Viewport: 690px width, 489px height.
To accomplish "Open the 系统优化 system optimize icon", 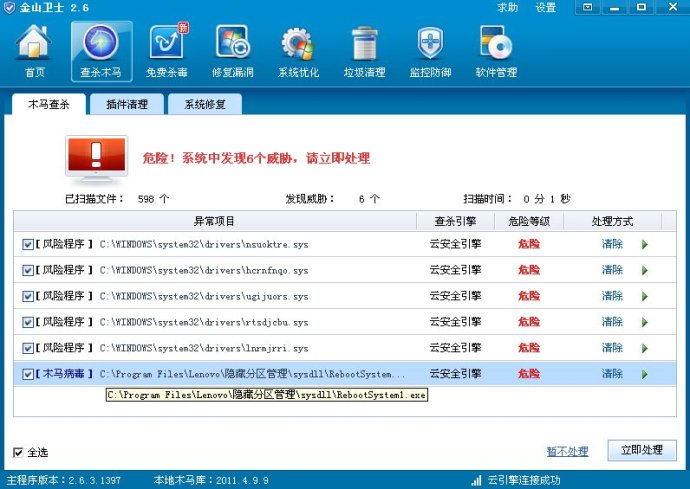I will [x=298, y=44].
